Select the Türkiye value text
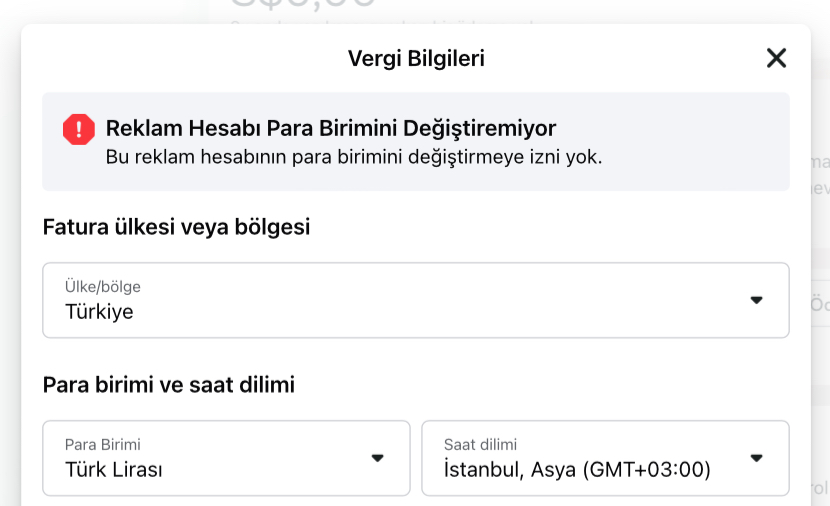 click(x=99, y=312)
